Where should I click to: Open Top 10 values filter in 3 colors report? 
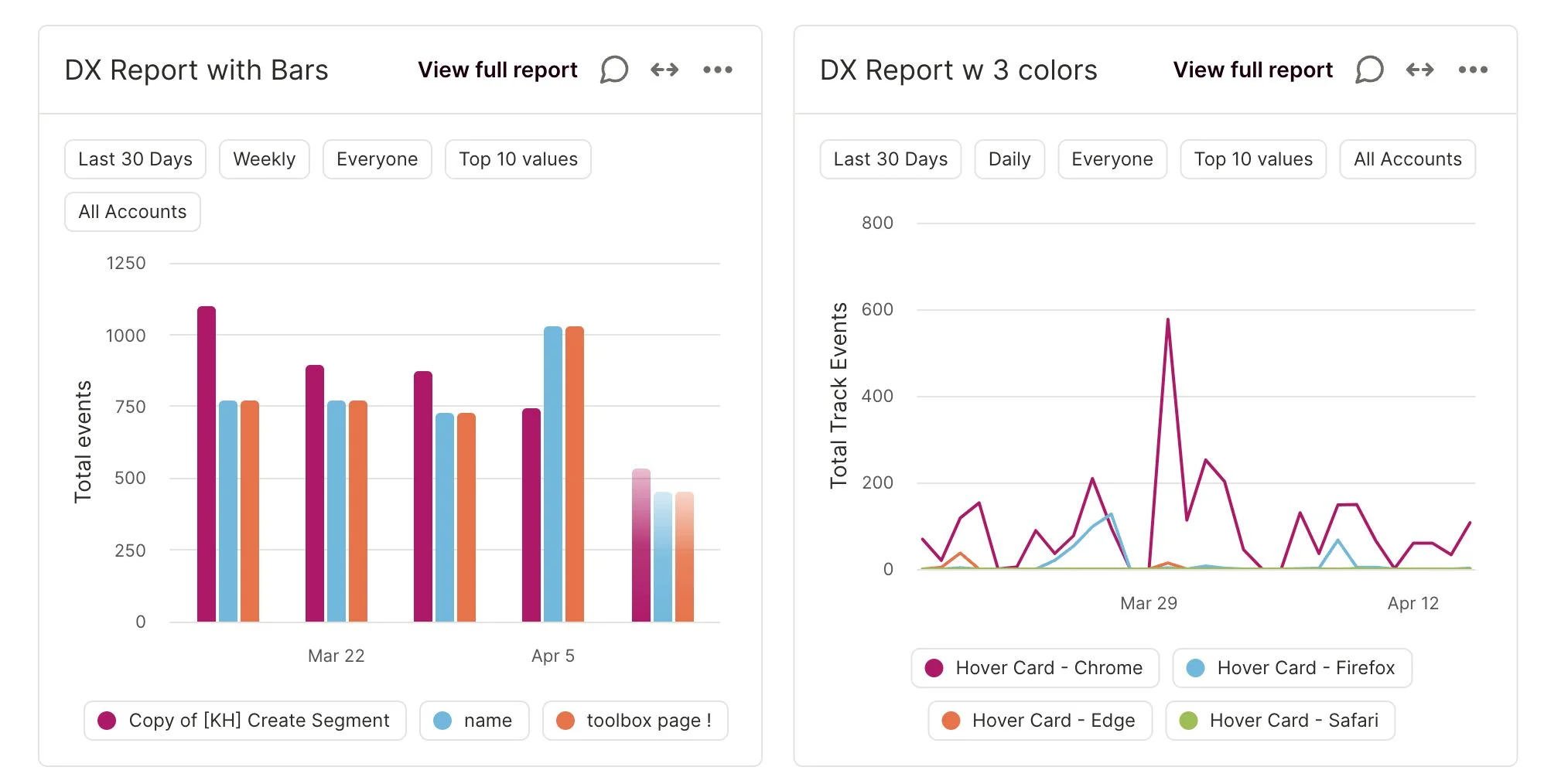[1253, 159]
